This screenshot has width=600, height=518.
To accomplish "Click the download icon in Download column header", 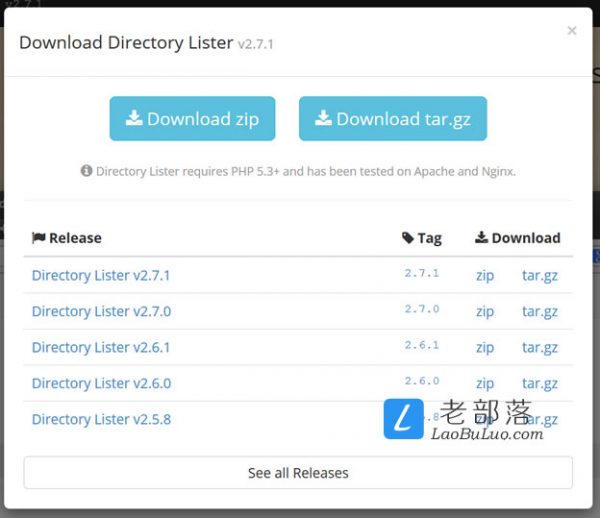I will [x=481, y=237].
